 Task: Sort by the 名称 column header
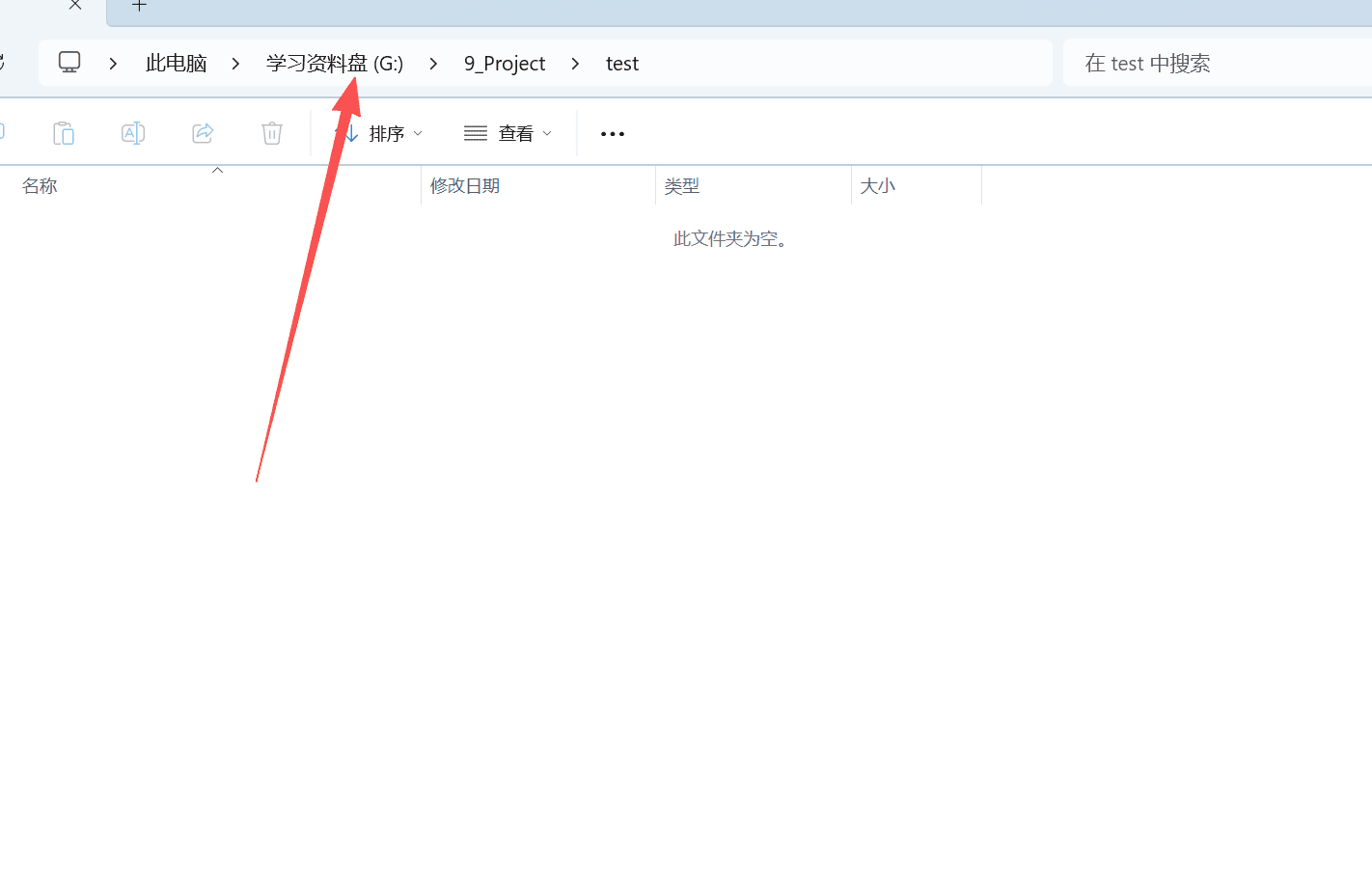(40, 186)
